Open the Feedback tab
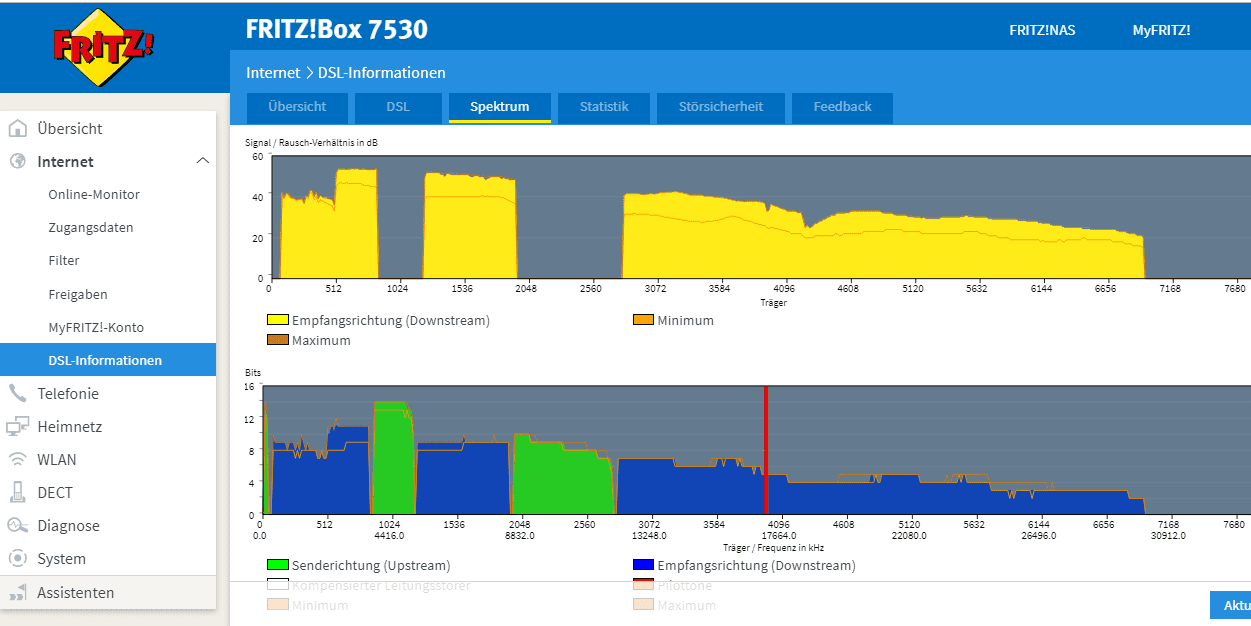 (842, 106)
